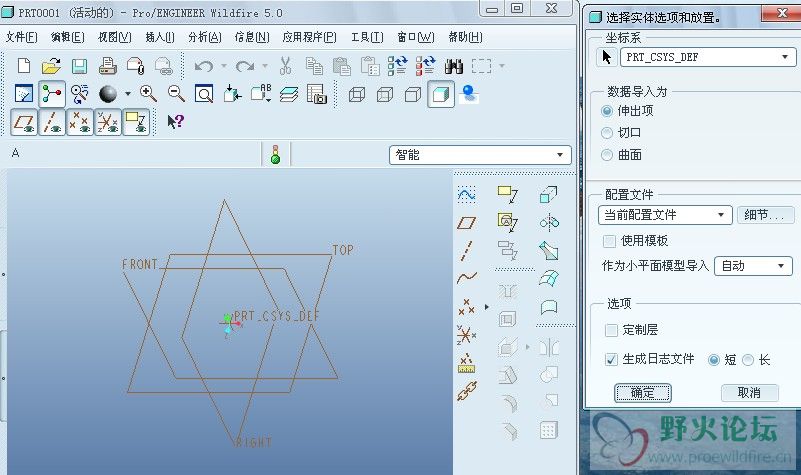Screen dimensions: 801x475
Task: Select the datum curve tool
Action: pyautogui.click(x=466, y=278)
